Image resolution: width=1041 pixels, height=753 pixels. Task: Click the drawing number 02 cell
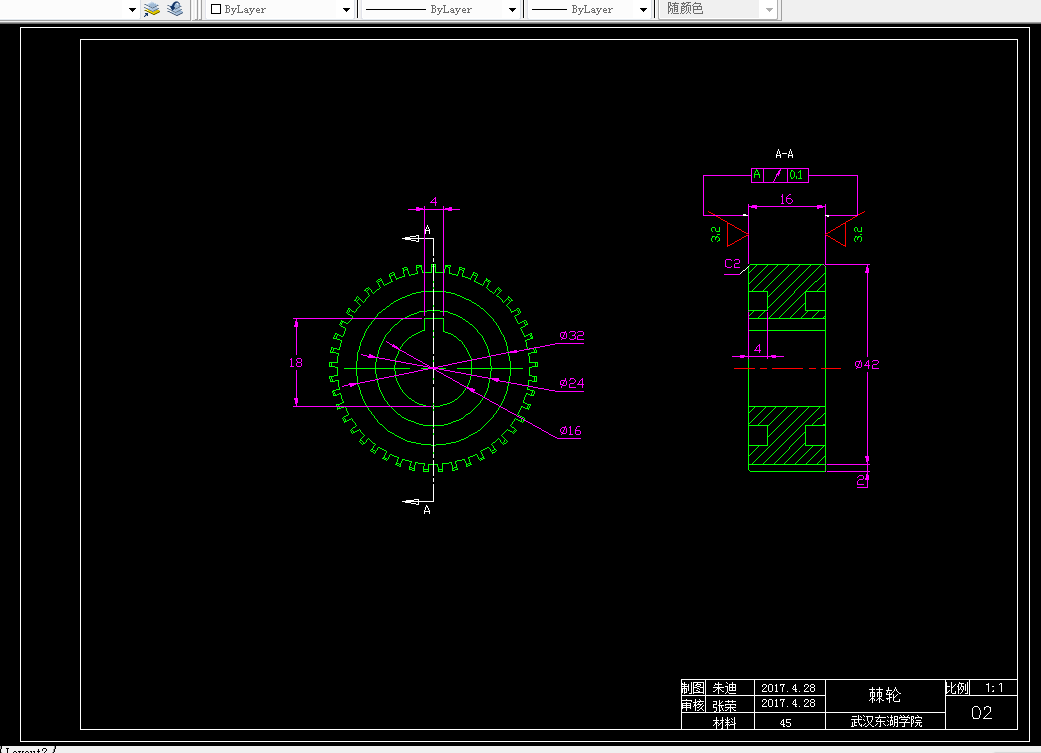(981, 712)
